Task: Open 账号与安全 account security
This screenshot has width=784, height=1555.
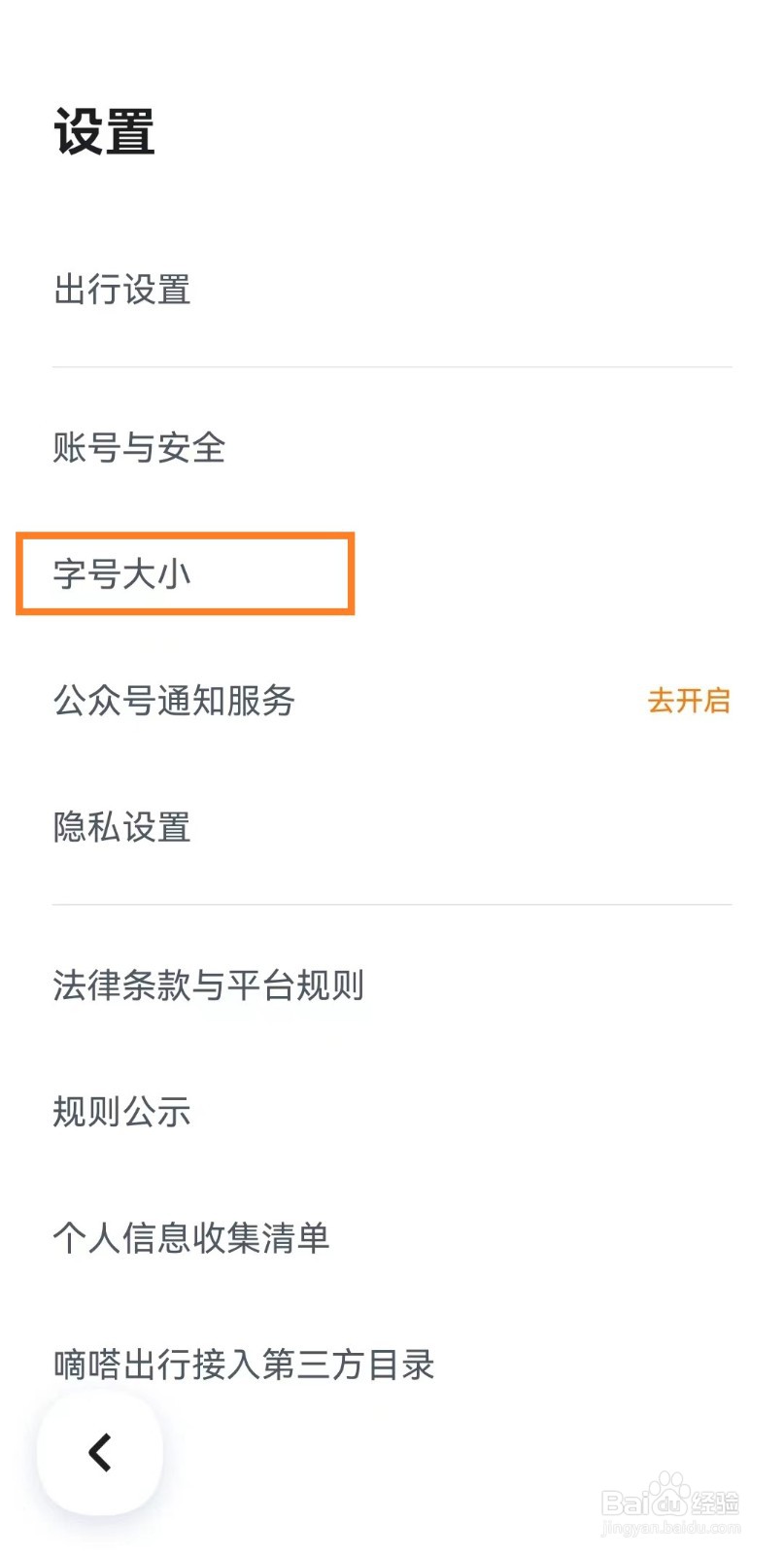Action: [x=139, y=448]
